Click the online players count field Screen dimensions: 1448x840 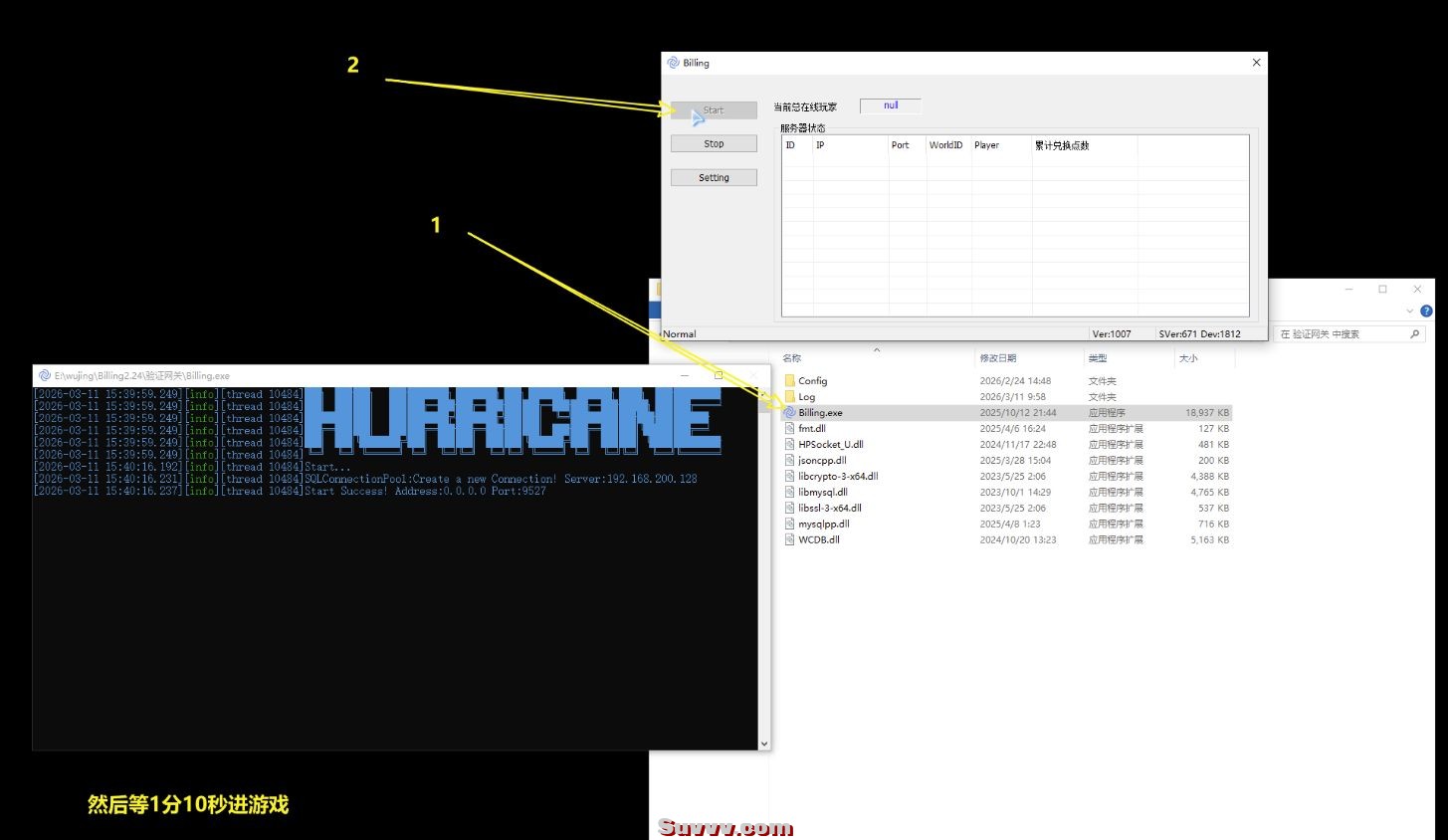click(x=891, y=105)
